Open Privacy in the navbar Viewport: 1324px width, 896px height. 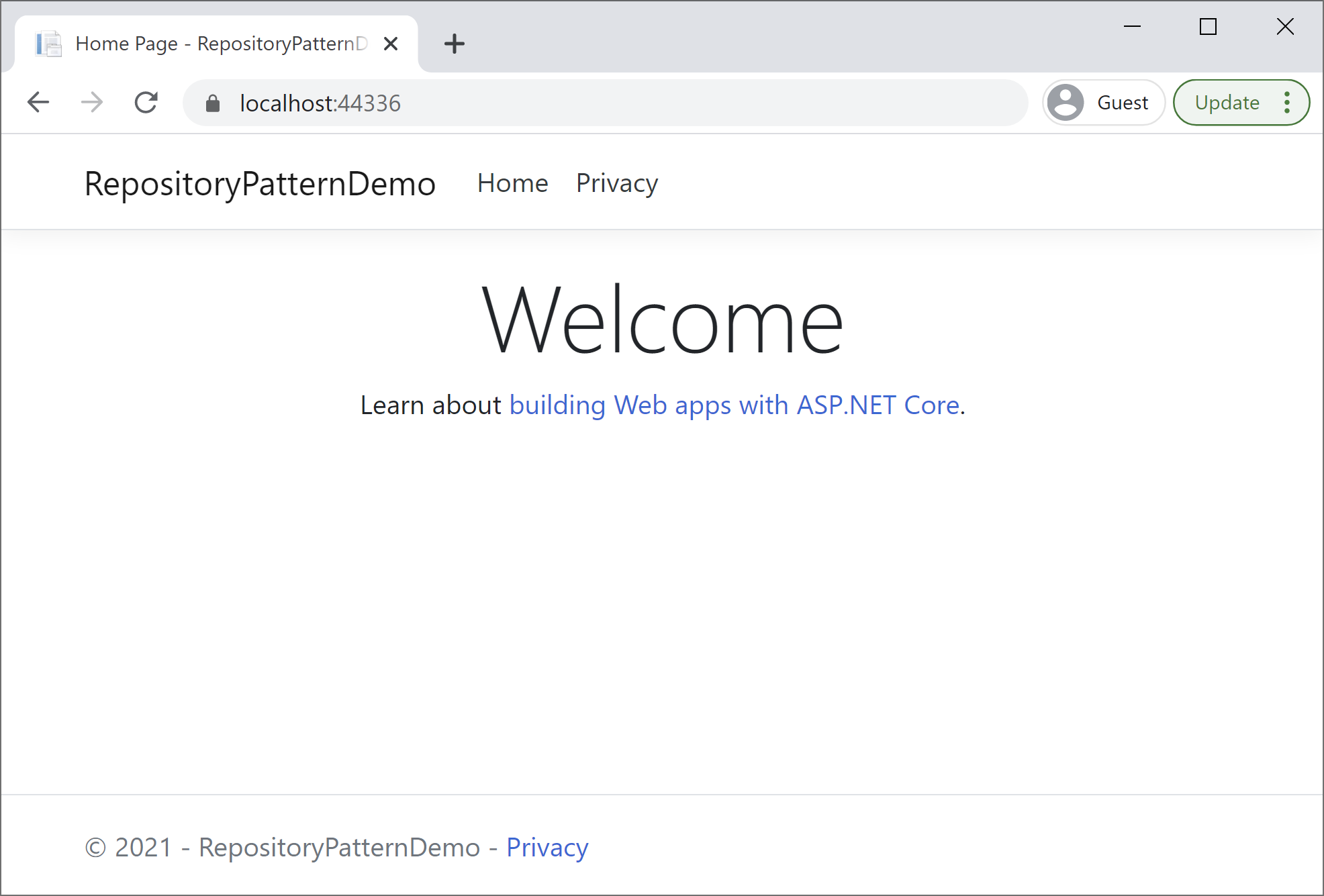pyautogui.click(x=616, y=183)
